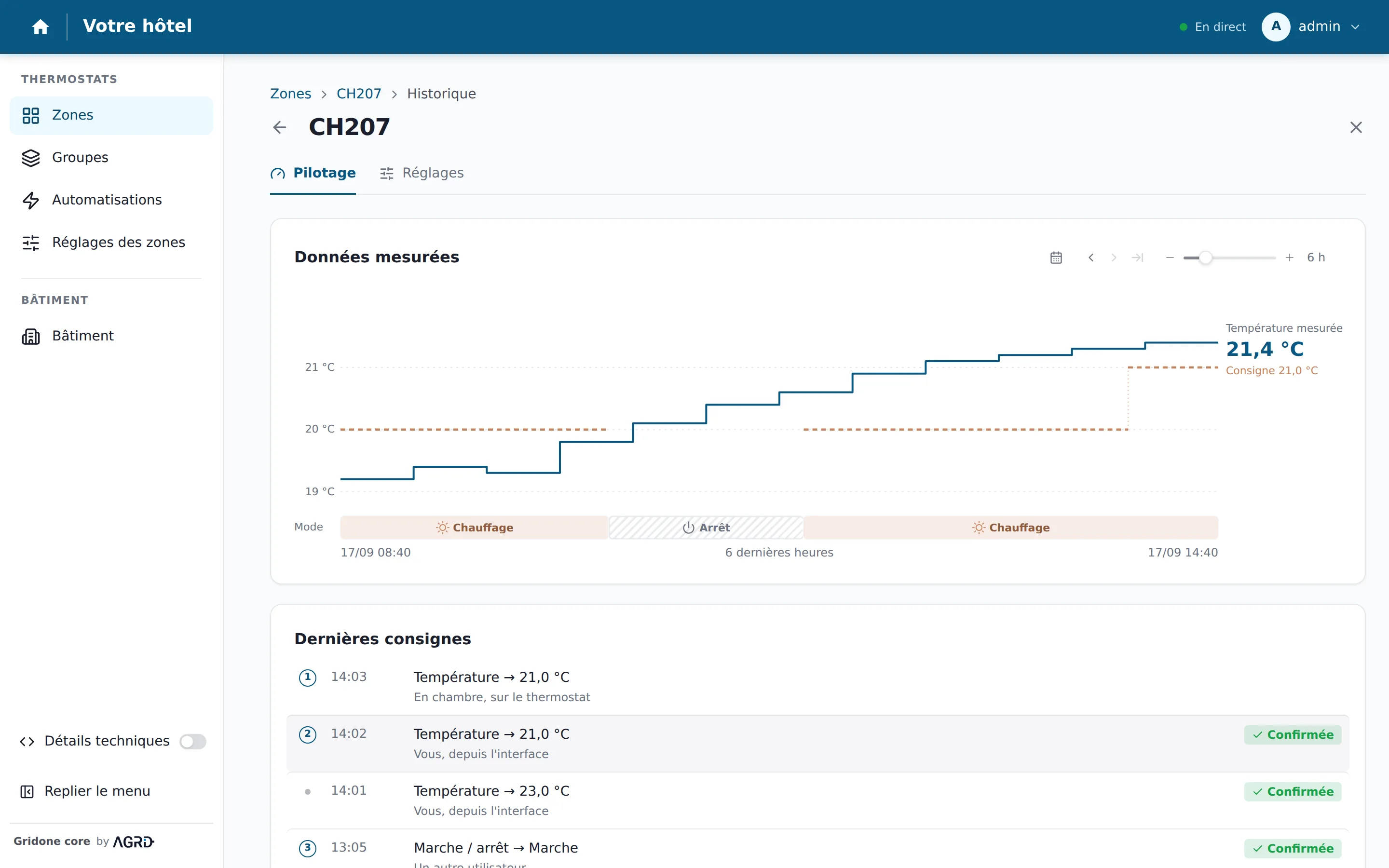Screen dimensions: 1389x868
Task: Close the CH207 panel with X
Action: pos(1356,127)
